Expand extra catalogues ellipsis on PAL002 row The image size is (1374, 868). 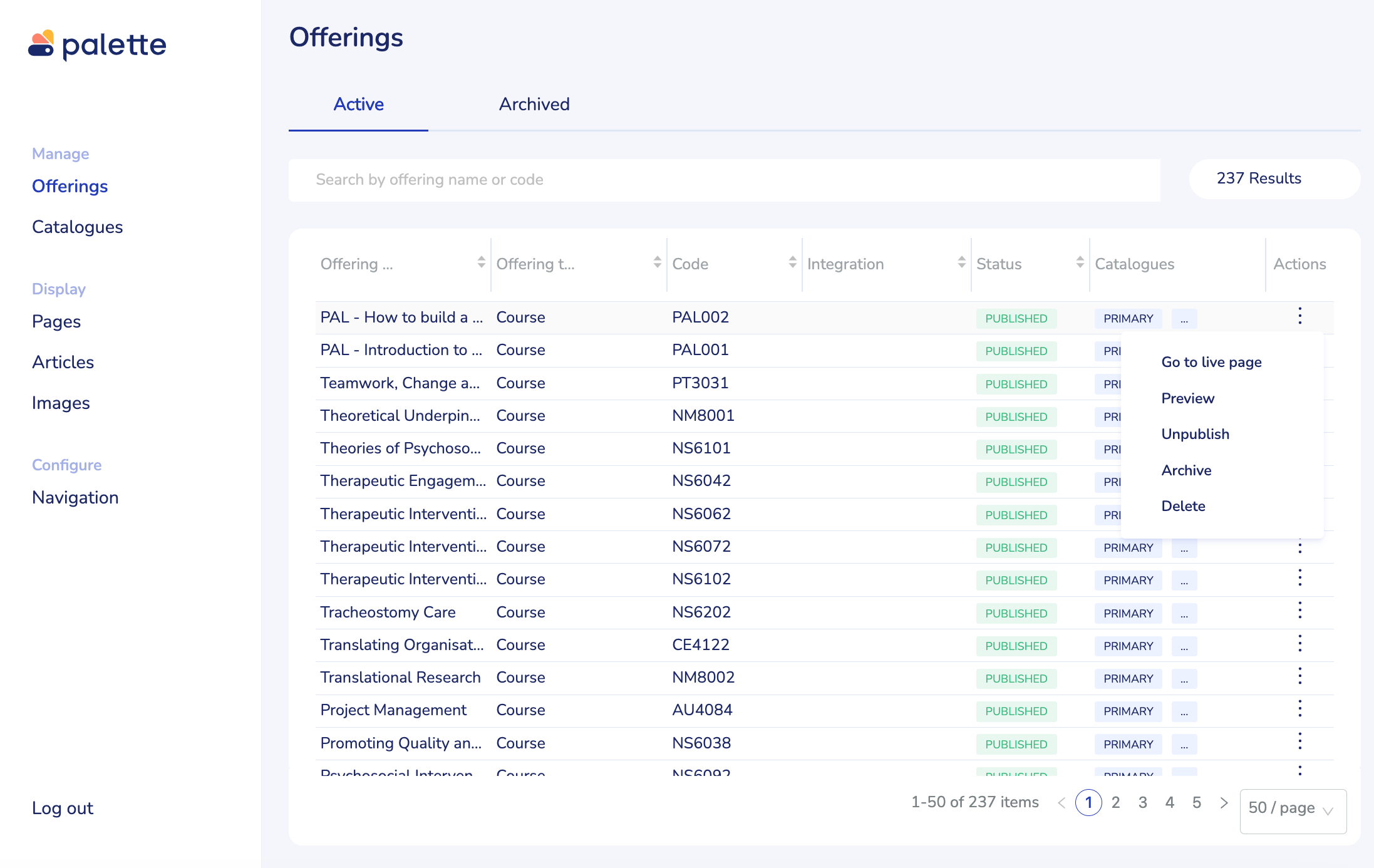point(1184,319)
